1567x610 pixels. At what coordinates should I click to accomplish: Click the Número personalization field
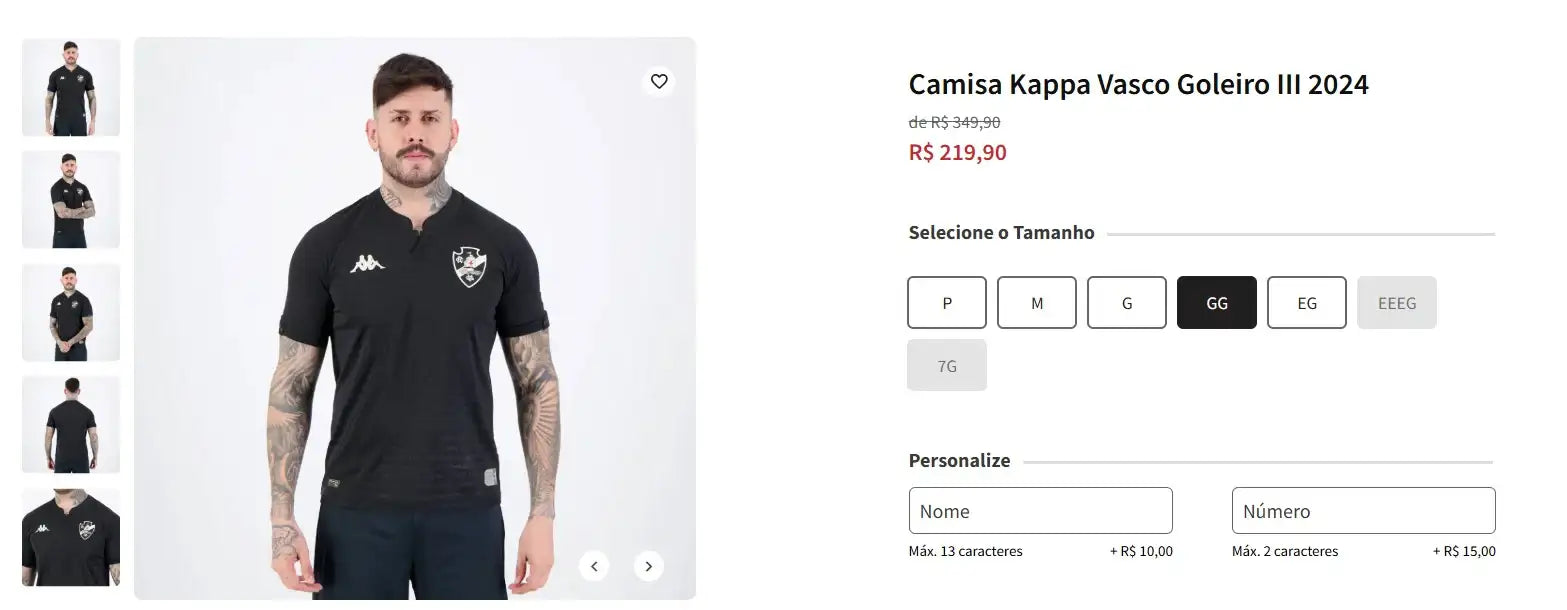1363,510
